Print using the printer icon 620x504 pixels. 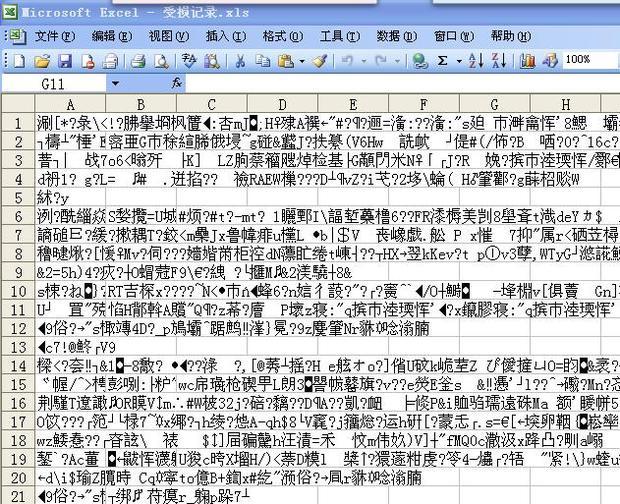coord(138,61)
